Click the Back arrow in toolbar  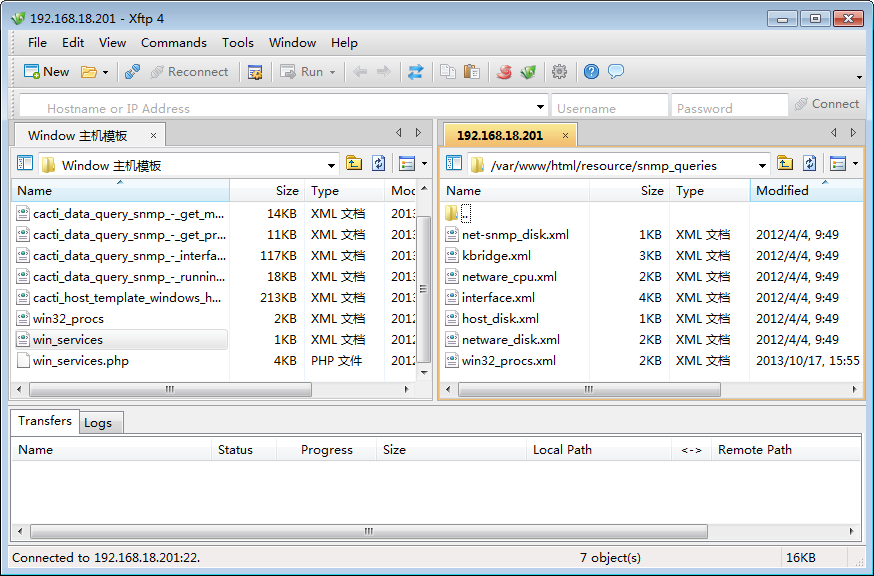click(x=360, y=71)
